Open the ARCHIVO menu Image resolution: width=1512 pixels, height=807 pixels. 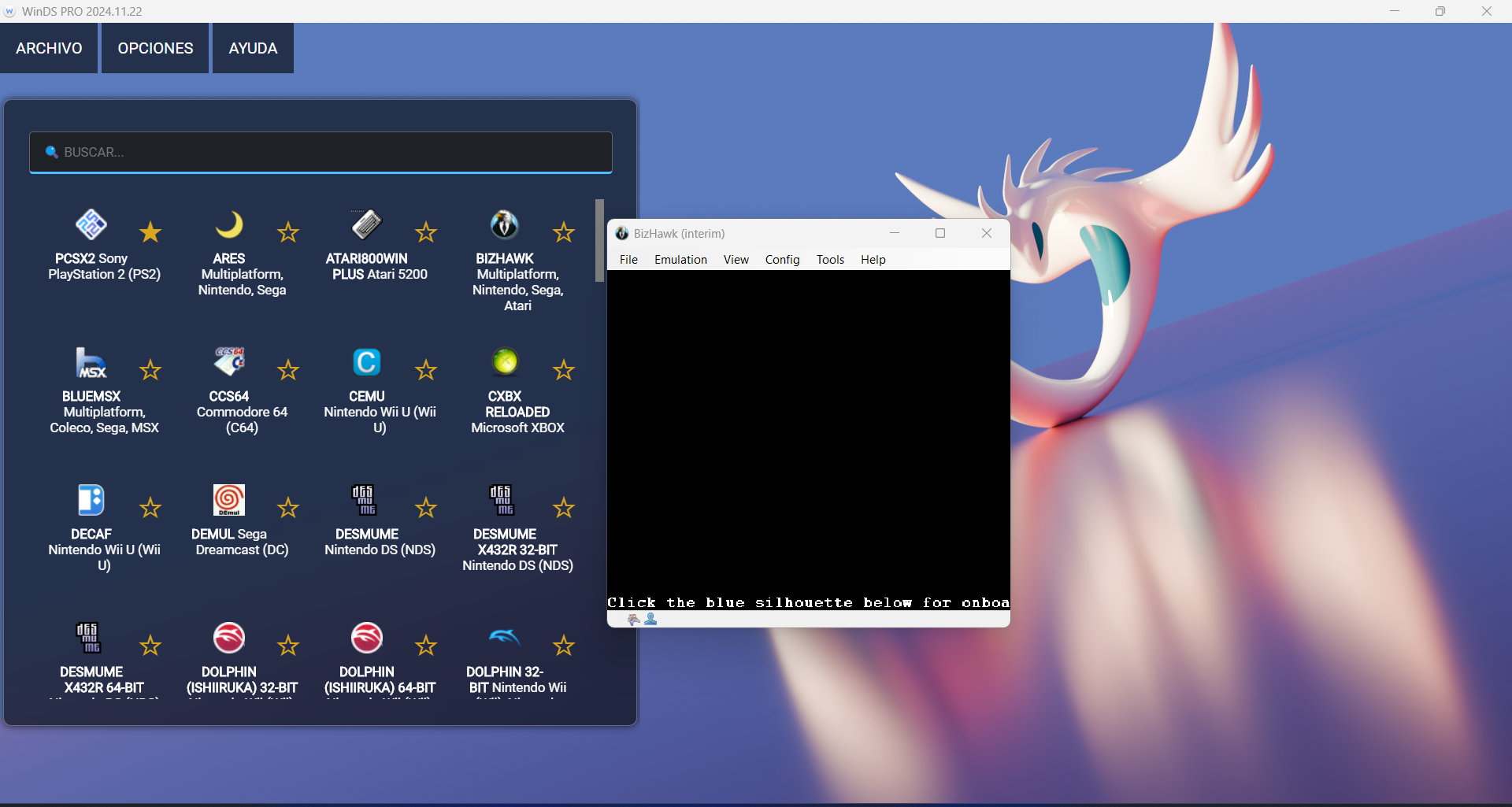click(x=49, y=48)
